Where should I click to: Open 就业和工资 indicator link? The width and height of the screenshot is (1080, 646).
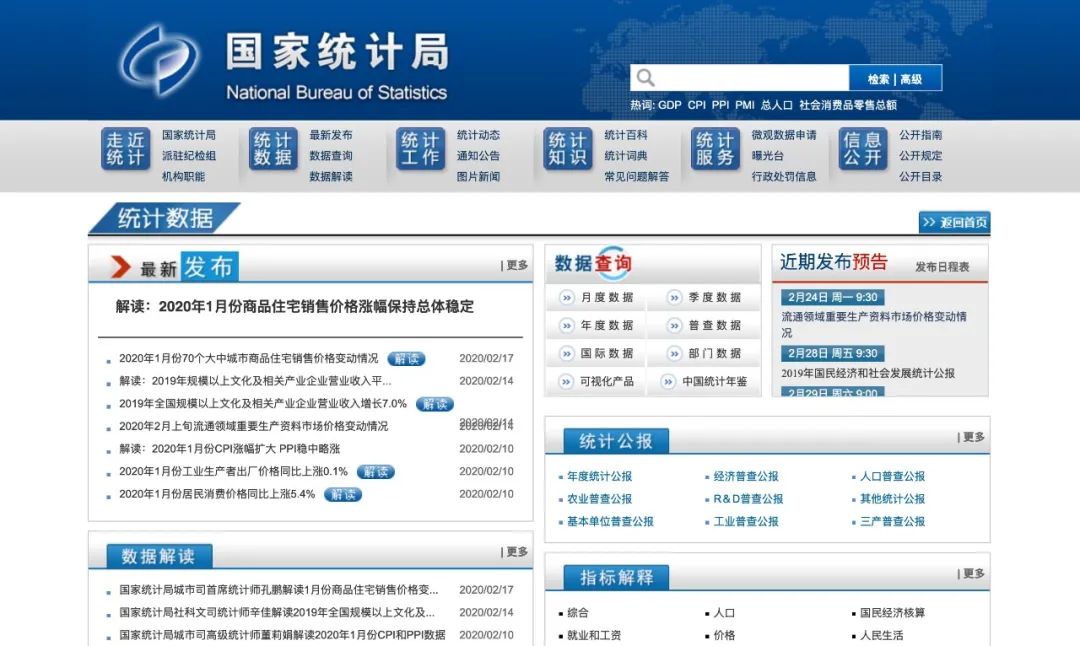(x=594, y=635)
